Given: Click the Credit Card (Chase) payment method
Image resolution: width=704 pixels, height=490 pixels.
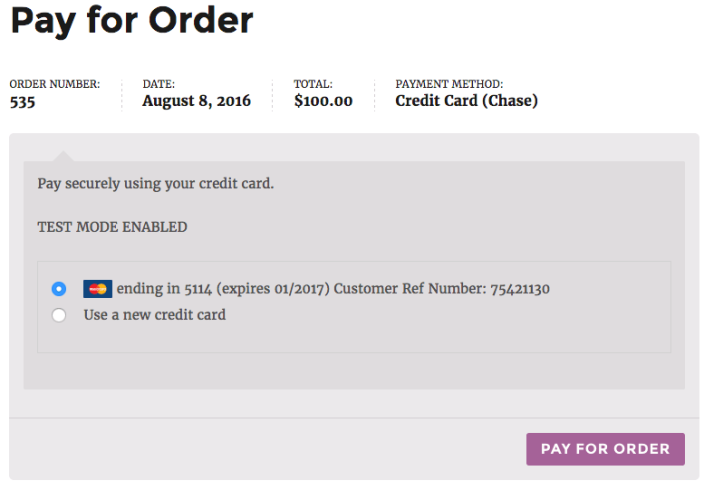Looking at the screenshot, I should coord(466,101).
